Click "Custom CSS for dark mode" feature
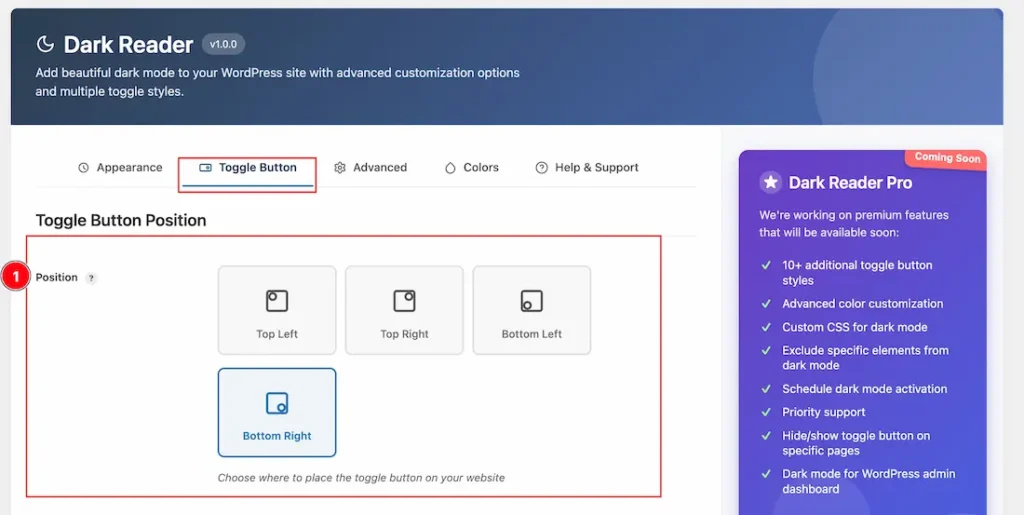 (855, 327)
